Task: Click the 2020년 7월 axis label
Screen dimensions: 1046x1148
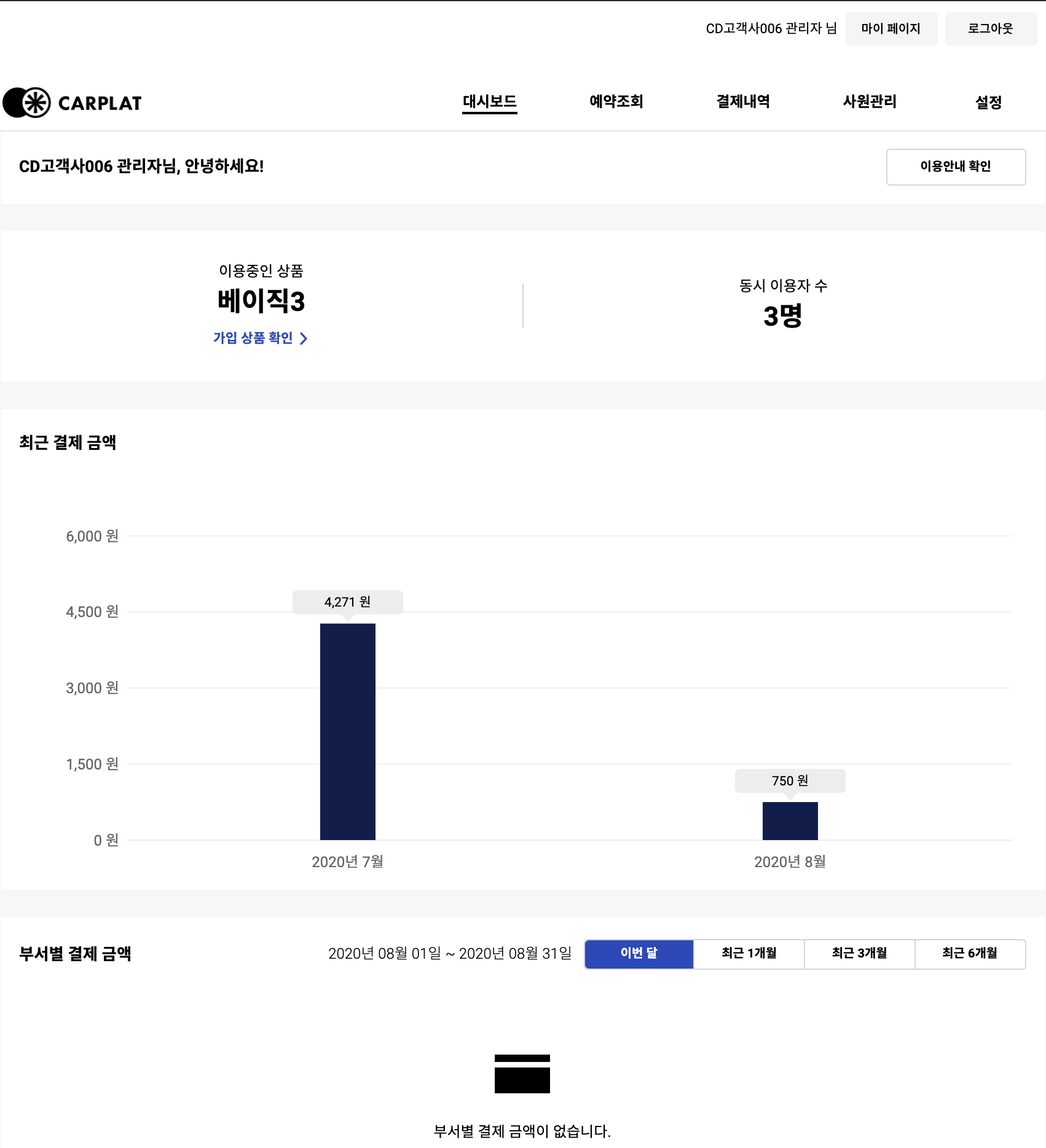Action: [x=348, y=862]
